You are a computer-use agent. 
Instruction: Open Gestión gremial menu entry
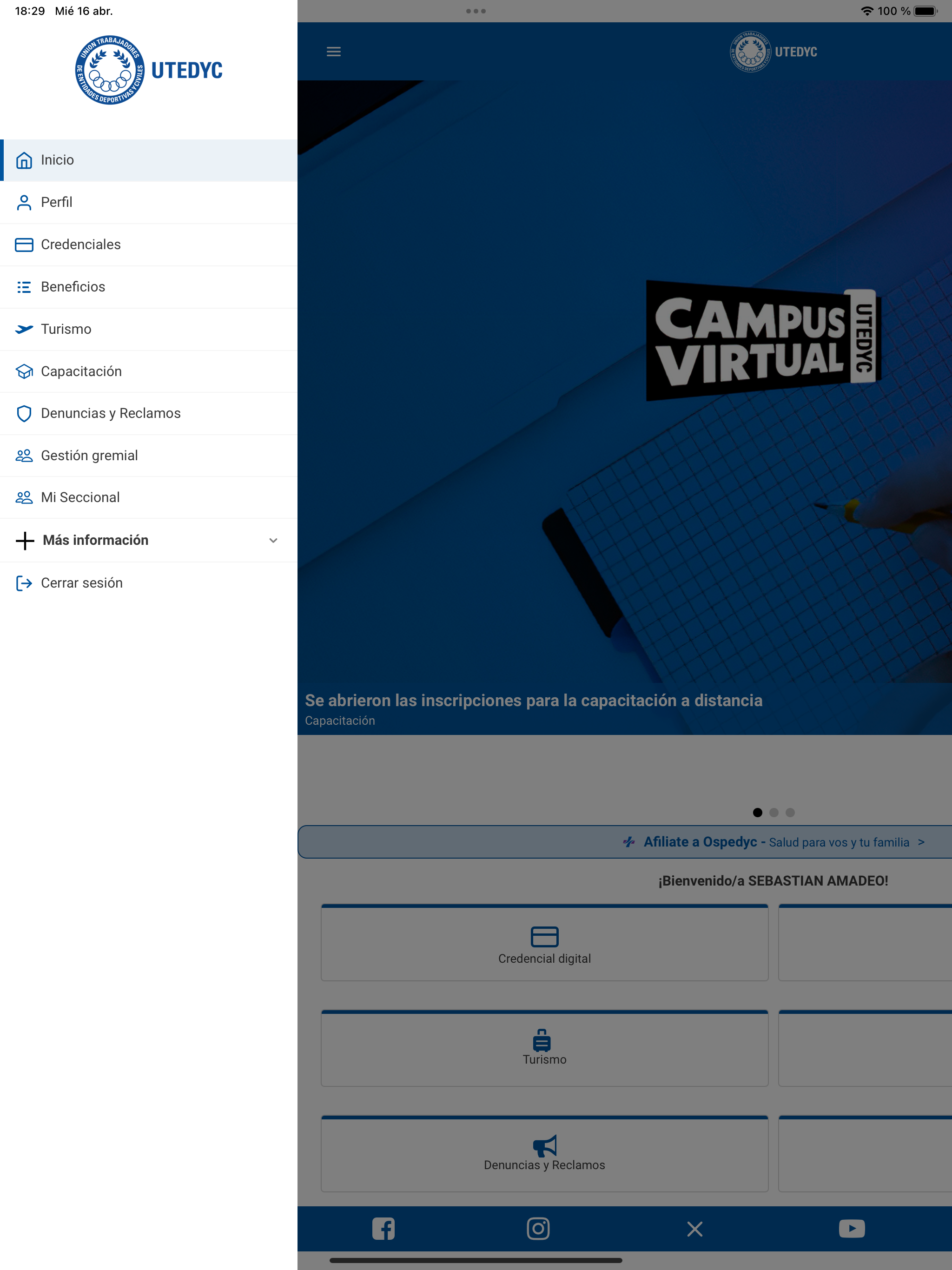[149, 456]
